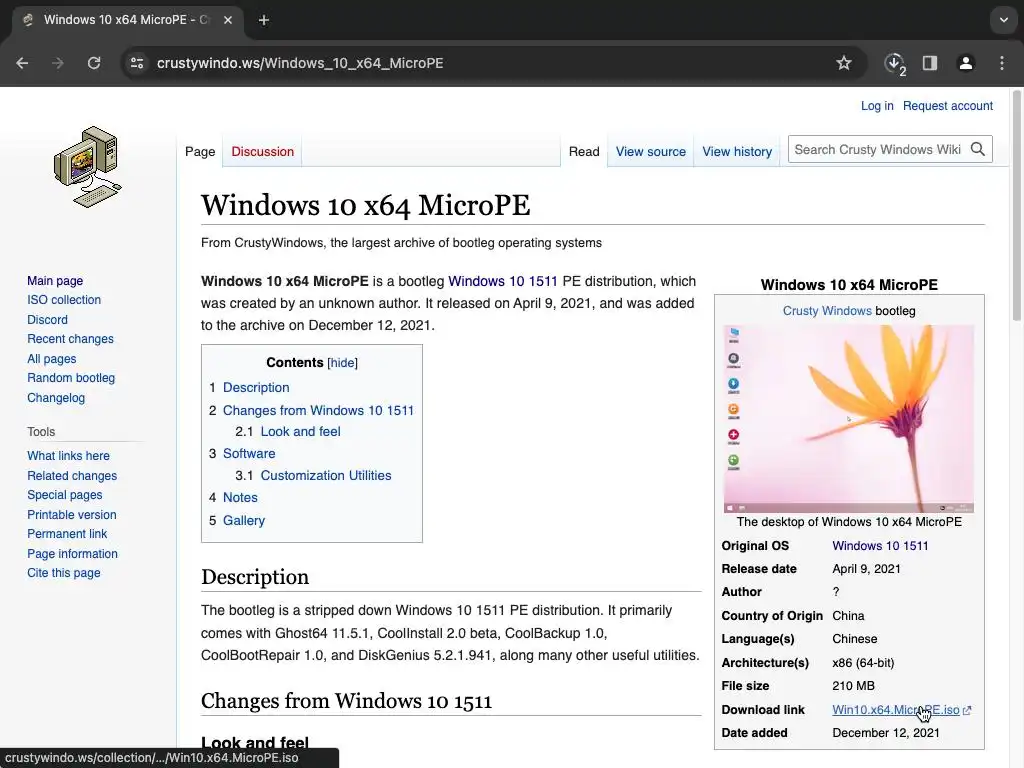1024x768 pixels.
Task: Click Cite this page link
Action: click(64, 573)
